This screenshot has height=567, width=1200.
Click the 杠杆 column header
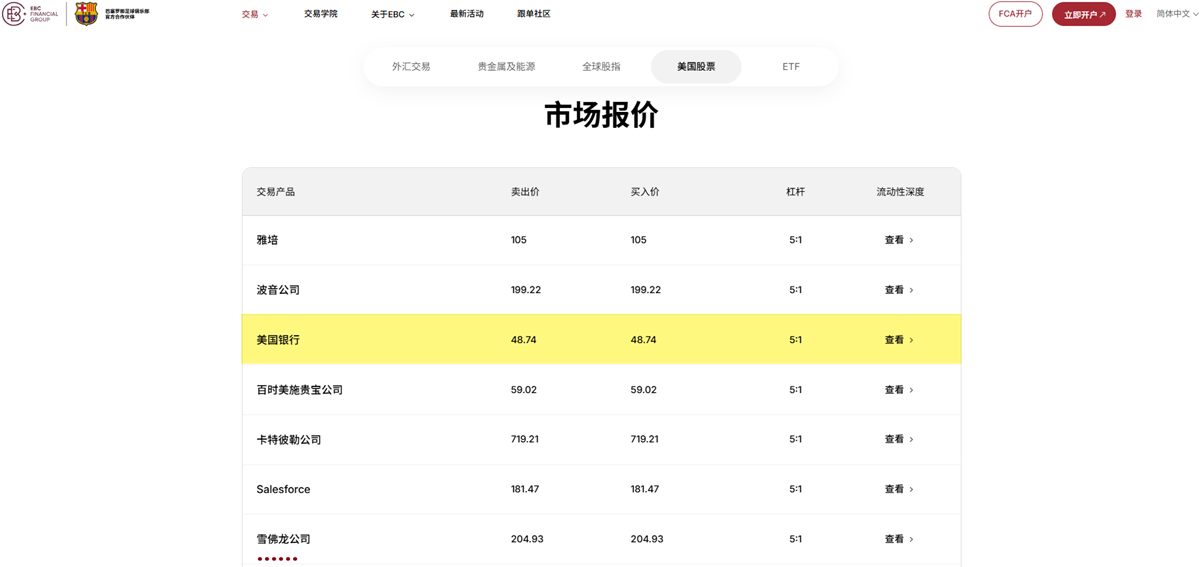796,192
